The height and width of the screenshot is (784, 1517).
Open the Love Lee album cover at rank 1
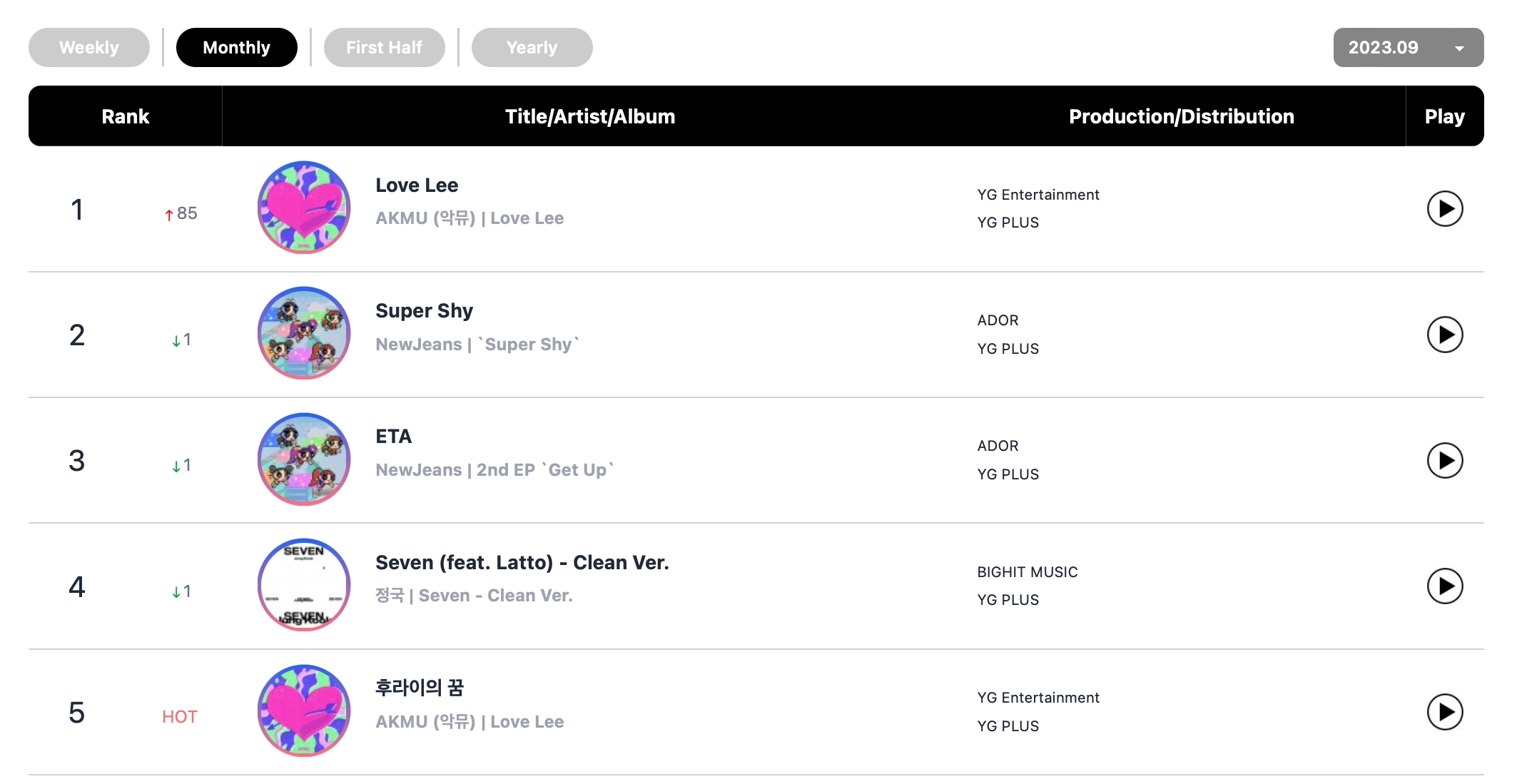pyautogui.click(x=304, y=207)
